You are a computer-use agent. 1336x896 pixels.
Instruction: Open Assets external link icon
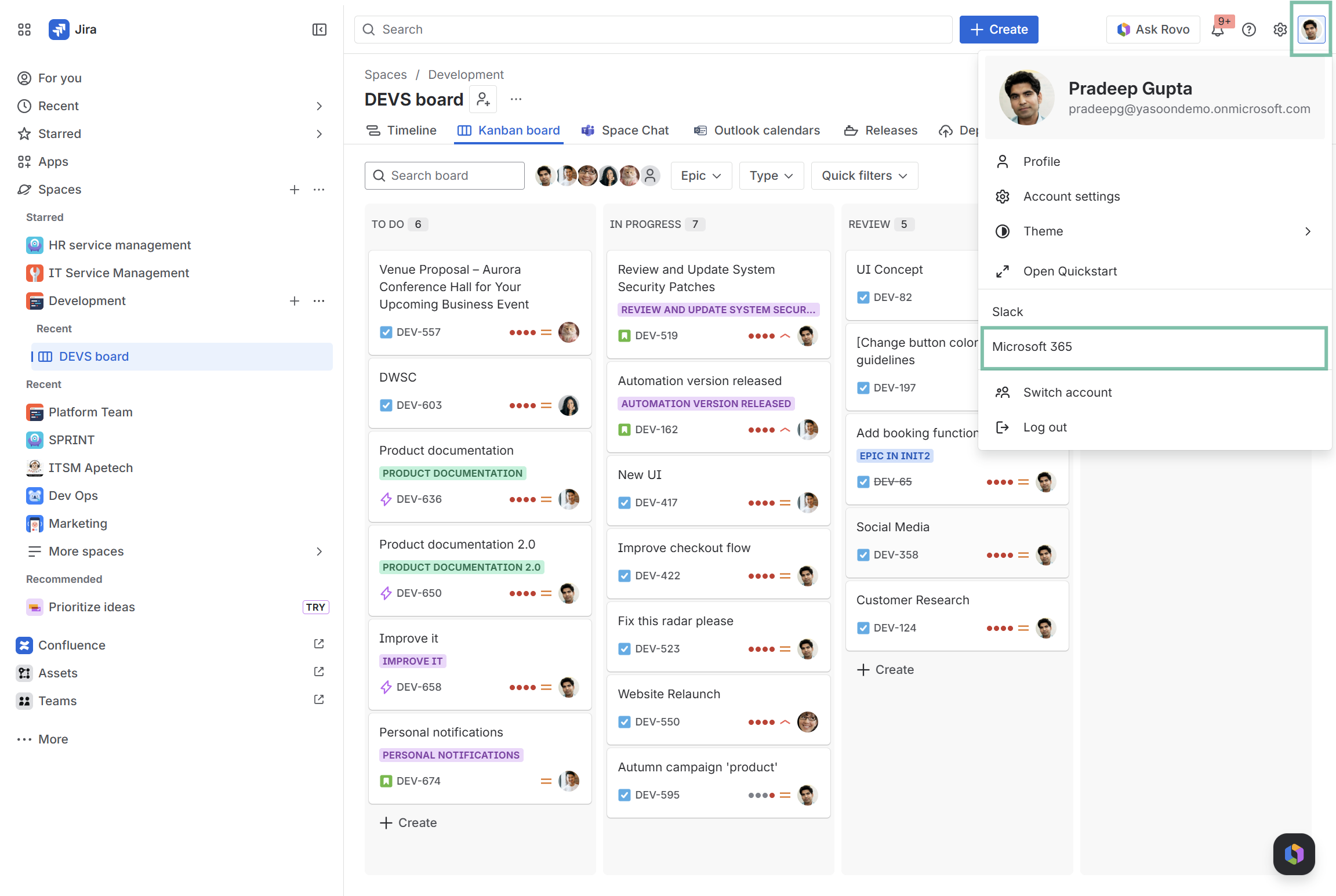(x=319, y=672)
